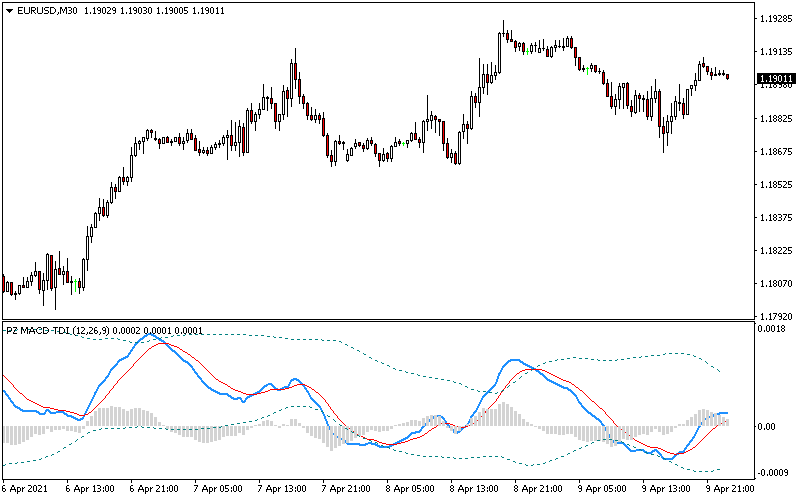Click the 1.17920 price axis label
The height and width of the screenshot is (500, 800).
771,316
